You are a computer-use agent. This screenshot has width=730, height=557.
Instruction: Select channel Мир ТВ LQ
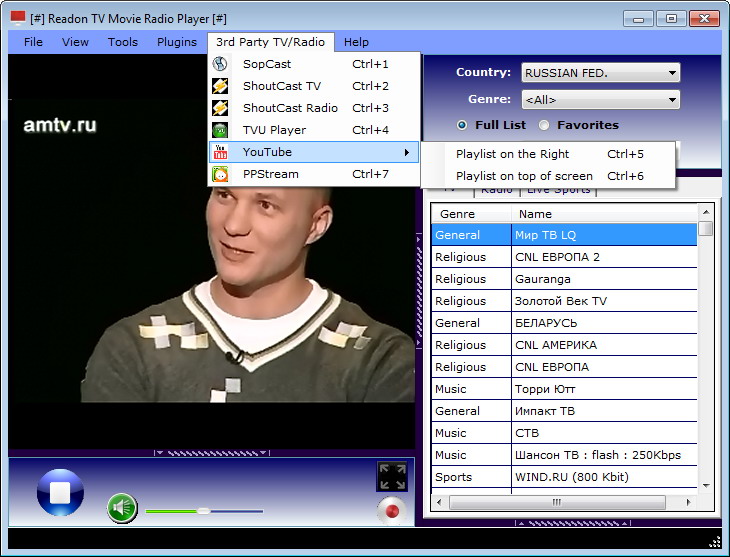[x=564, y=235]
